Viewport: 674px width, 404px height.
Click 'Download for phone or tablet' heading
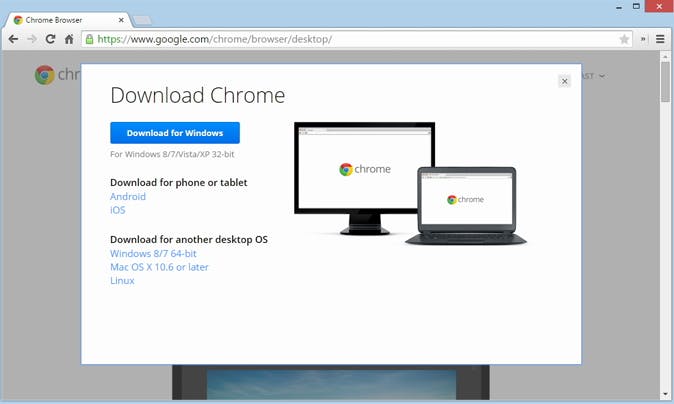(178, 183)
